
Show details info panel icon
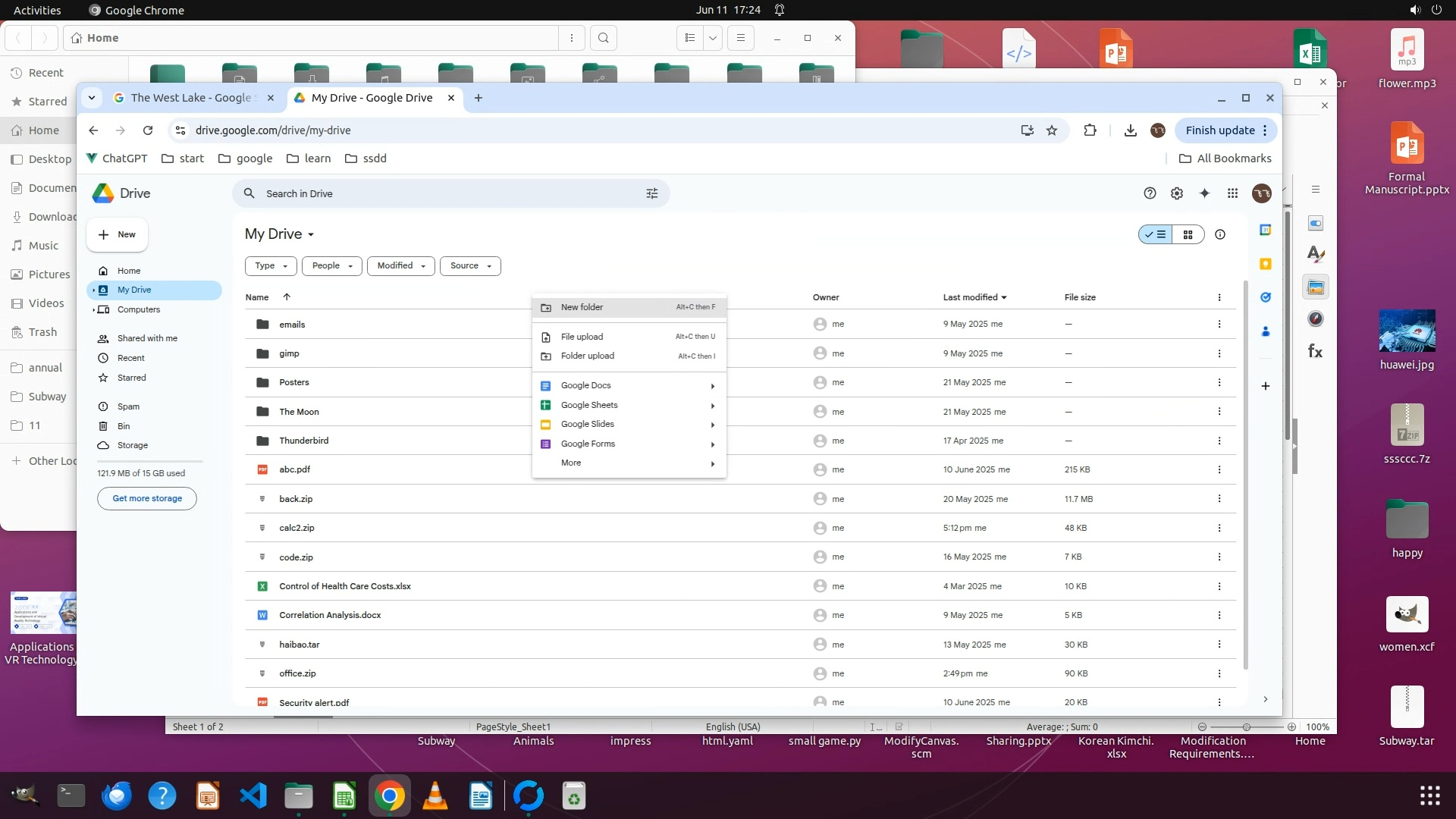(1220, 234)
